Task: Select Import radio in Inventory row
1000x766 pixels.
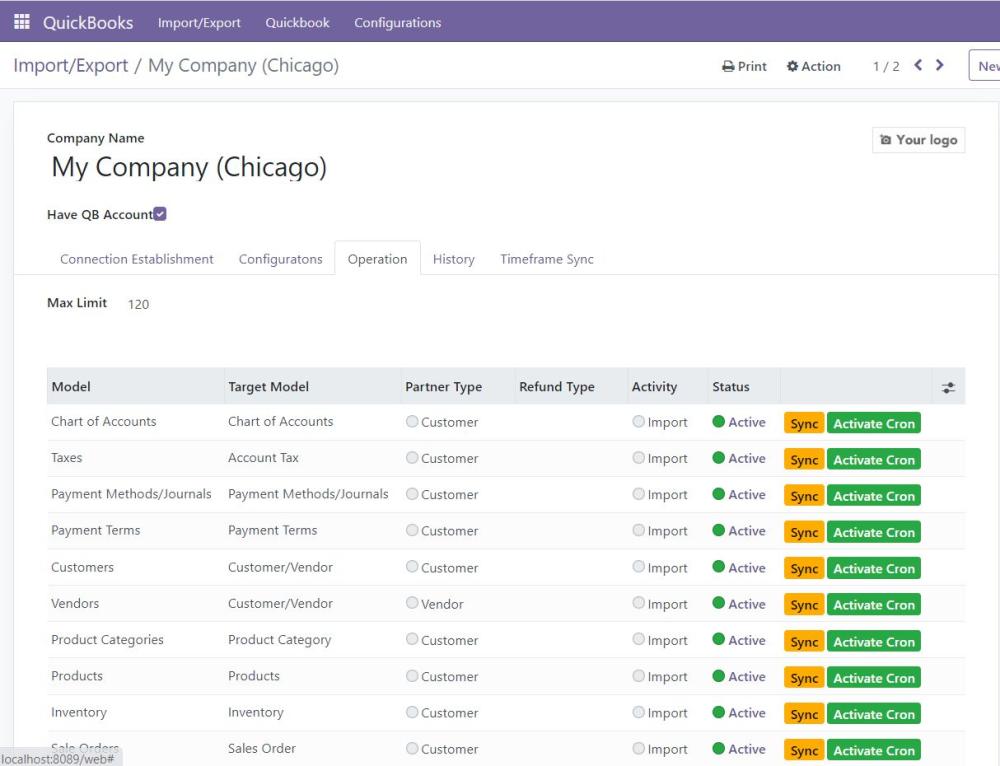Action: tap(638, 712)
